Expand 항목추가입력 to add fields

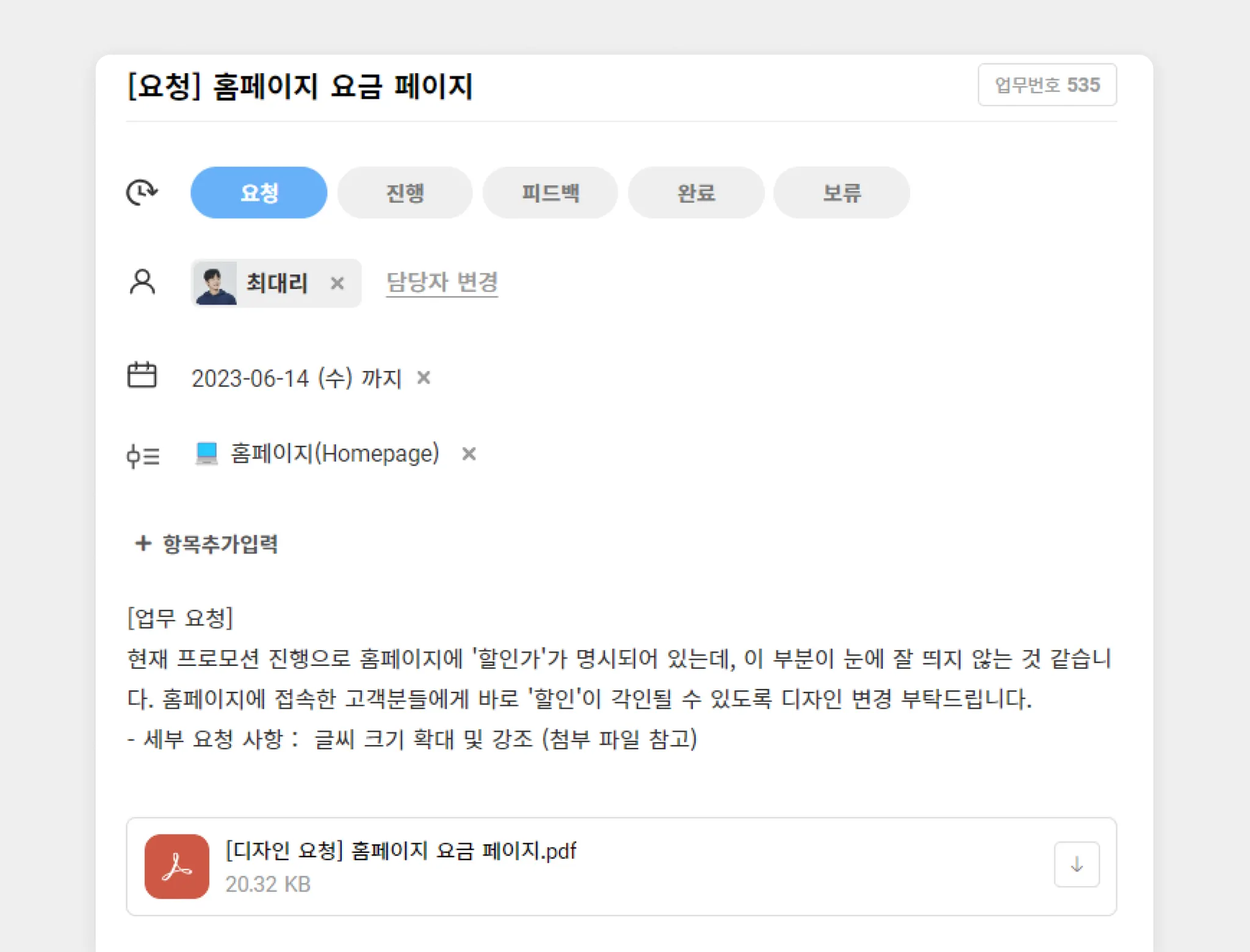206,543
